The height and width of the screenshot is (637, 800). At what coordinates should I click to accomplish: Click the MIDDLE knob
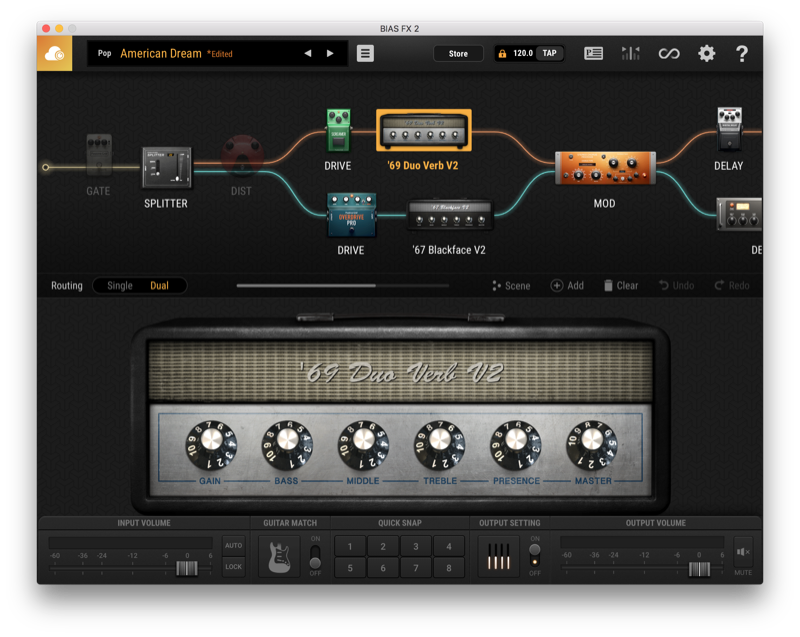[x=363, y=445]
